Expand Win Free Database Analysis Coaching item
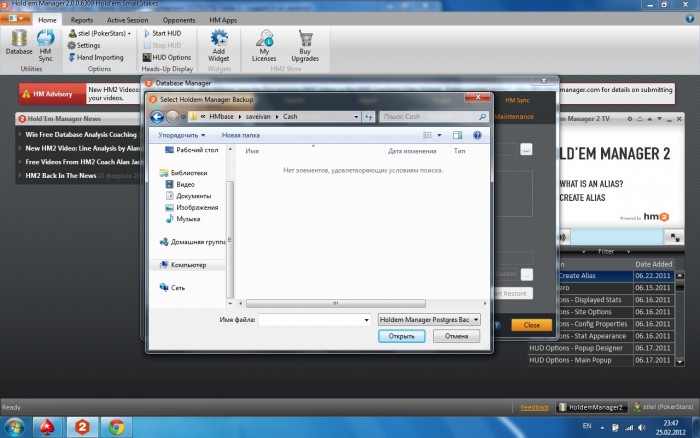The image size is (700, 438). click(20, 134)
